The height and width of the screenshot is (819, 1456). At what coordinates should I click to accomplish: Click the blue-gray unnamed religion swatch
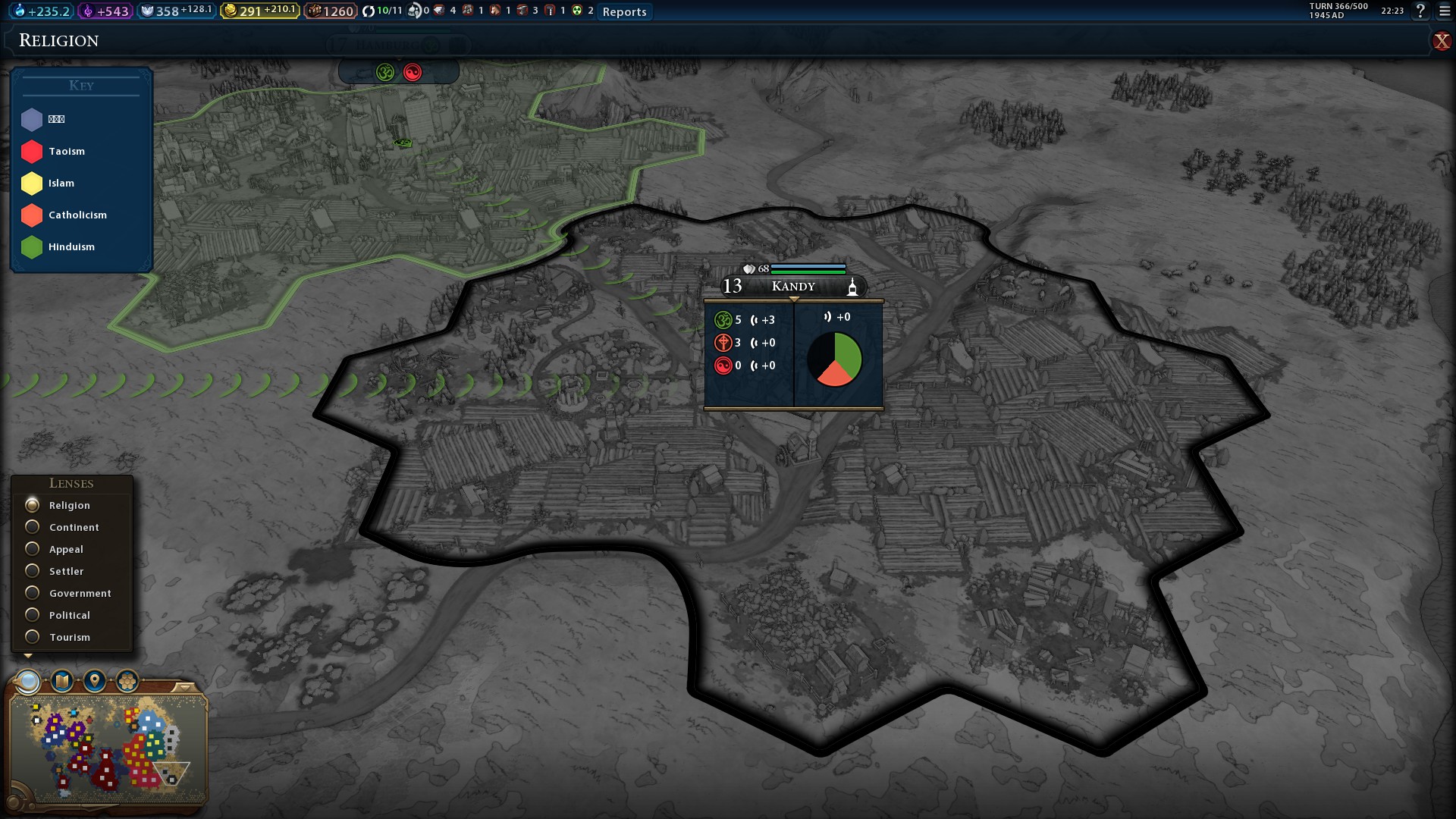coord(32,120)
